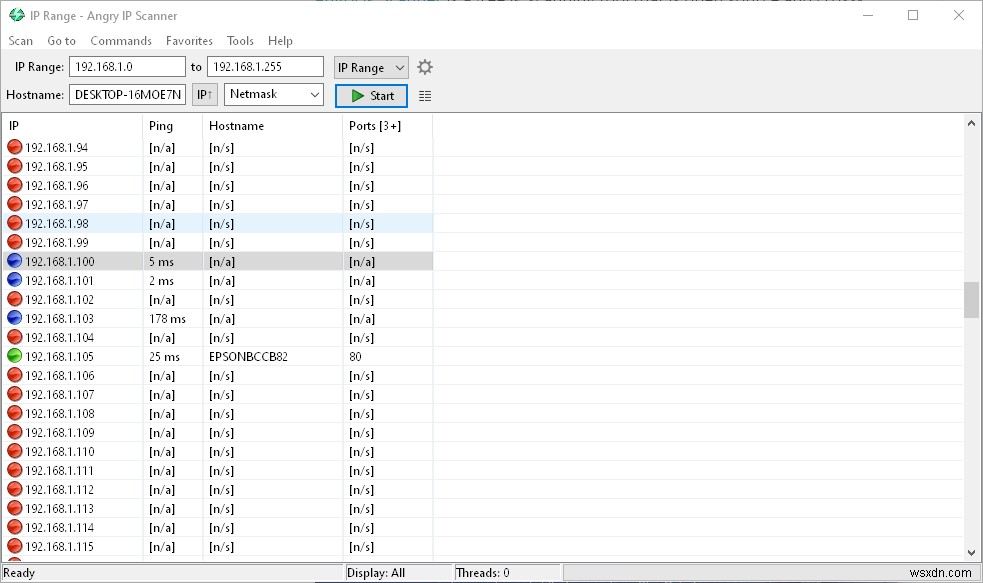Viewport: 983px width, 583px height.
Task: Click the blue status icon beside 192.168.1.101
Action: point(14,280)
